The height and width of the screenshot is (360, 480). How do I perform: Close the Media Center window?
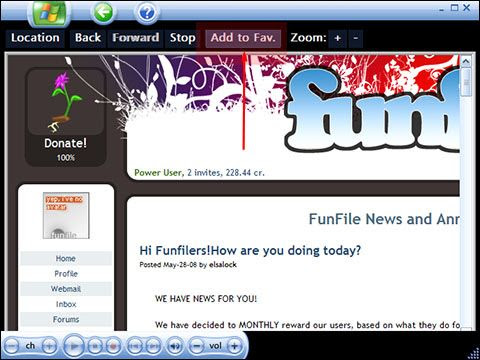click(x=467, y=8)
